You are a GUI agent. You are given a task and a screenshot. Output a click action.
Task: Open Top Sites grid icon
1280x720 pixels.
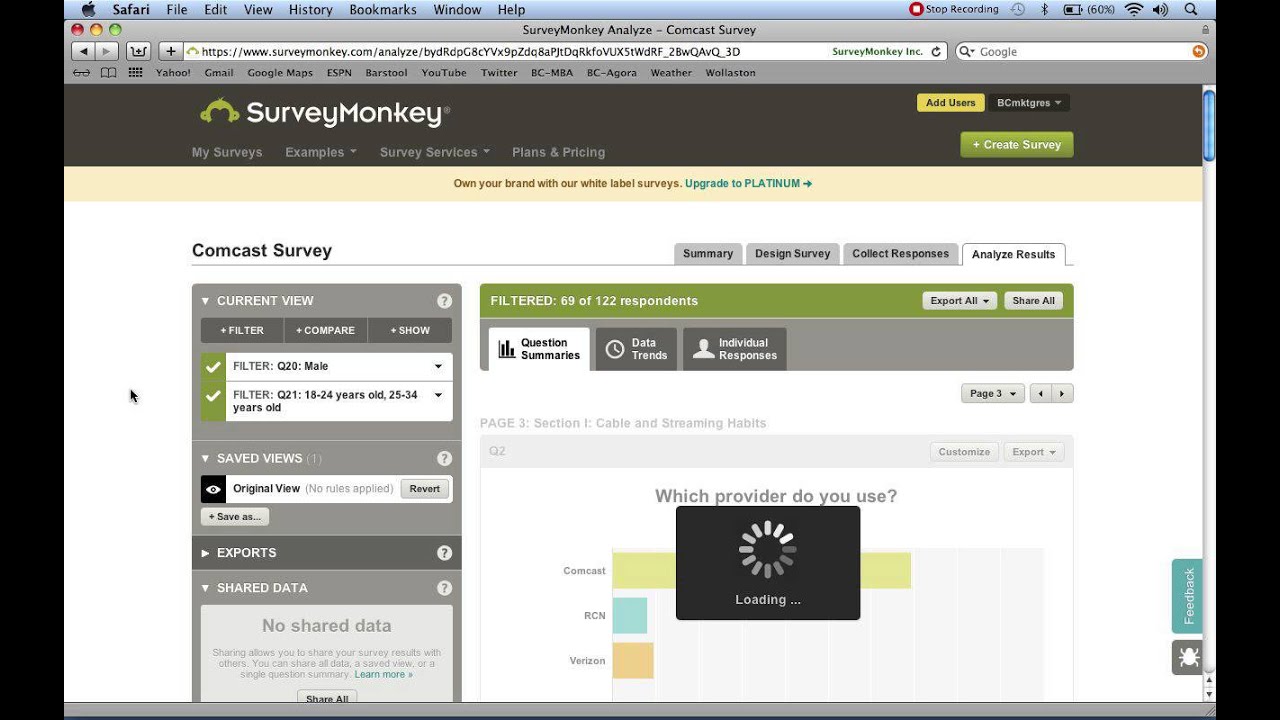pos(135,73)
